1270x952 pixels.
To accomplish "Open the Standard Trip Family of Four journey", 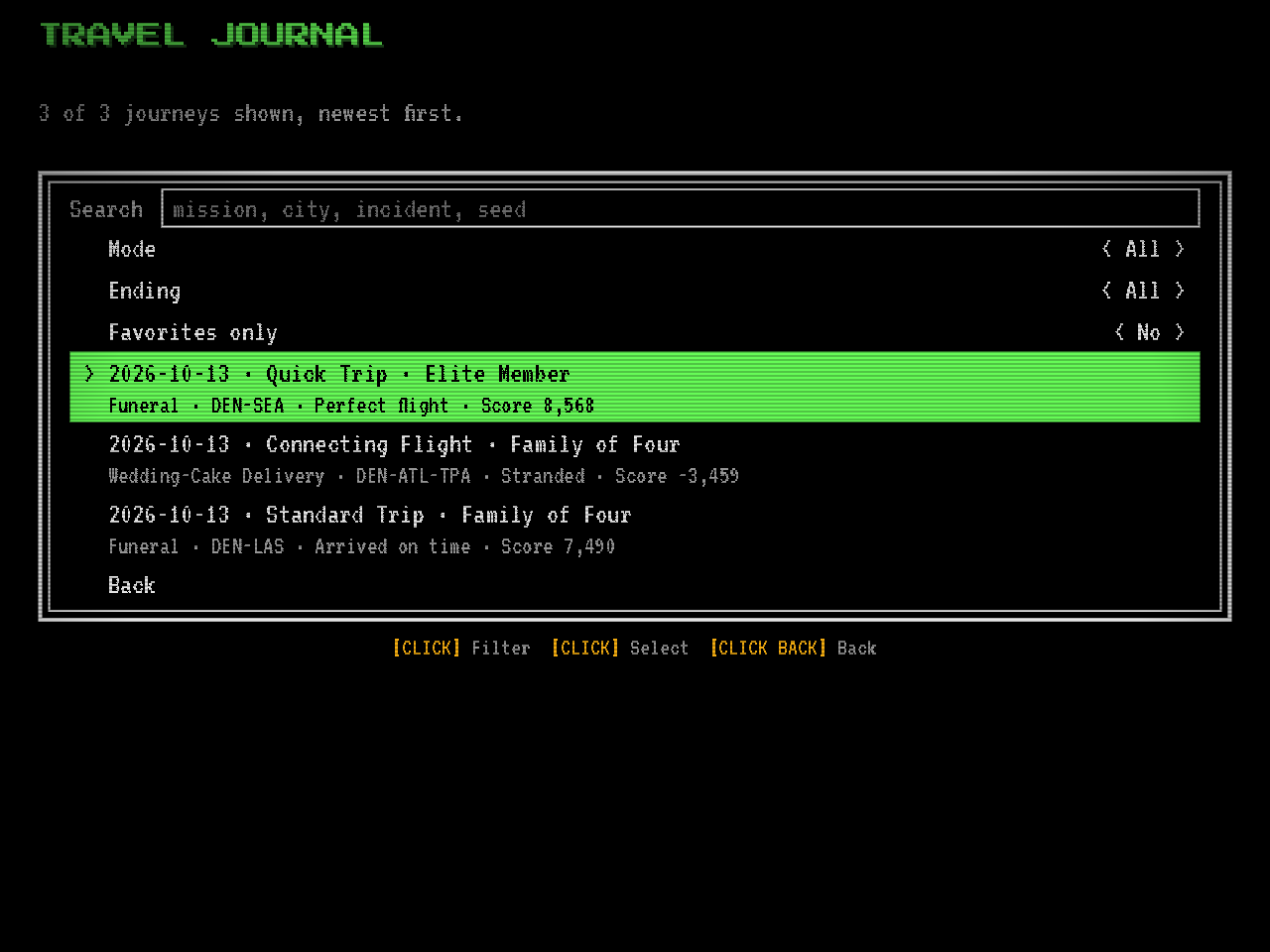I will (635, 529).
